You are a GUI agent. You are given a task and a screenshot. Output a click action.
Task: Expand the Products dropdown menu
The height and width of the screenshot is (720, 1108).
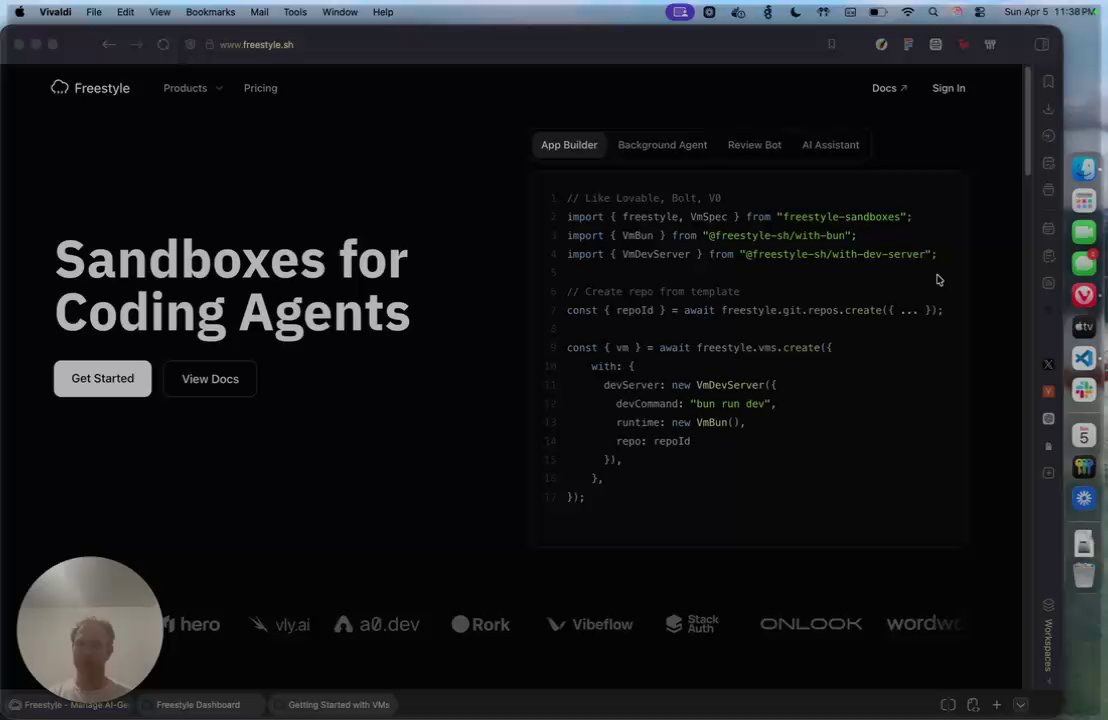tap(193, 88)
